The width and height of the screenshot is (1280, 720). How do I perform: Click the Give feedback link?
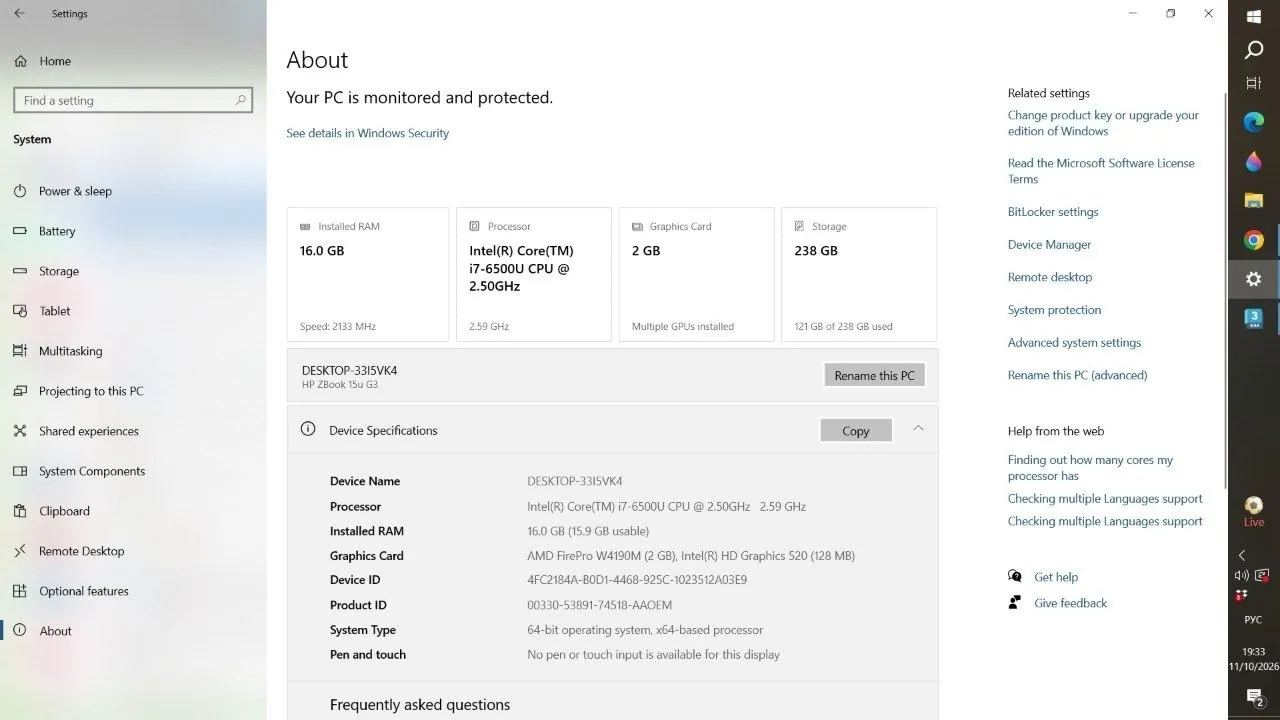coord(1070,603)
